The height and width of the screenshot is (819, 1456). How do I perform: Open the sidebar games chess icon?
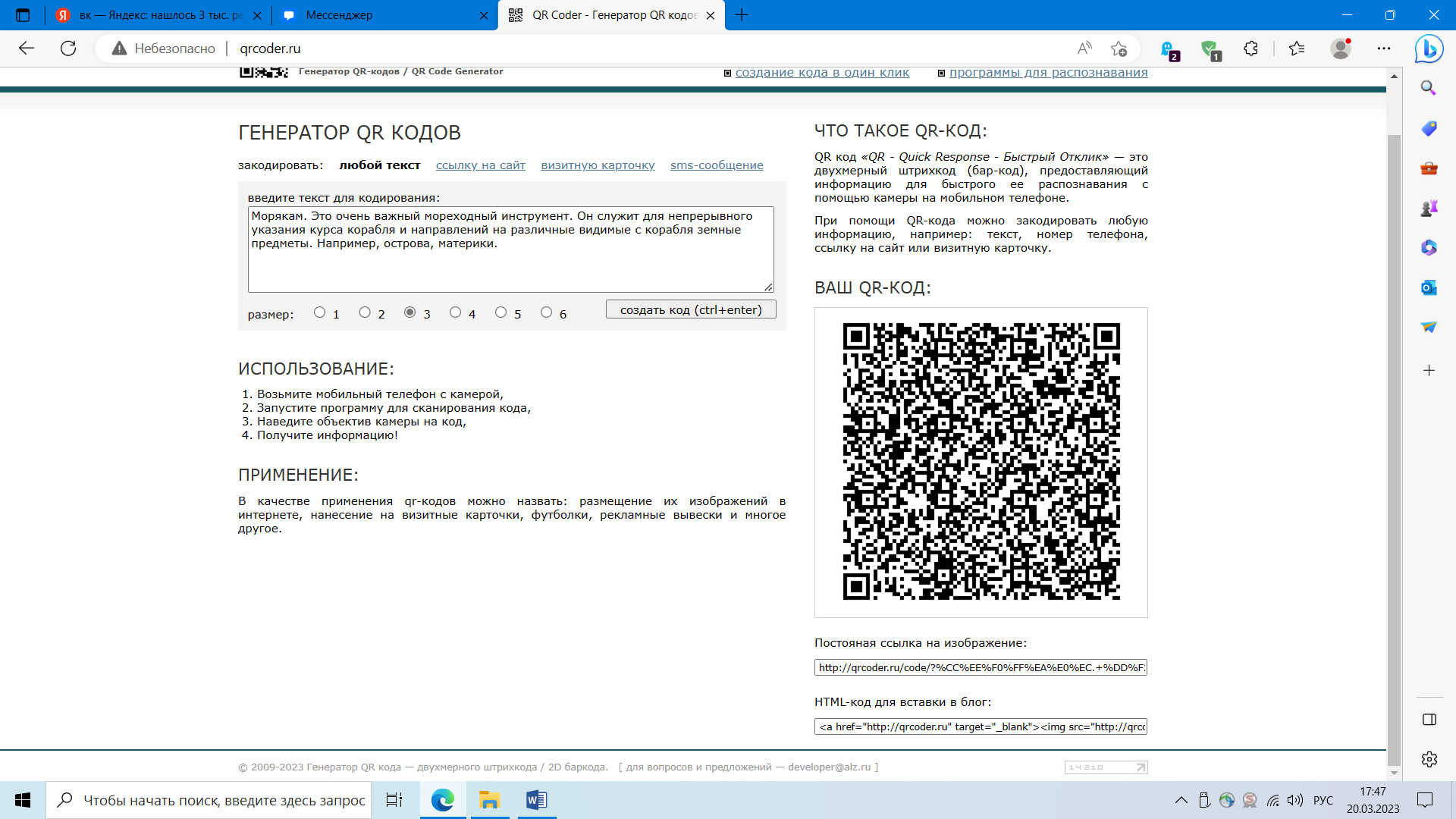coord(1429,208)
